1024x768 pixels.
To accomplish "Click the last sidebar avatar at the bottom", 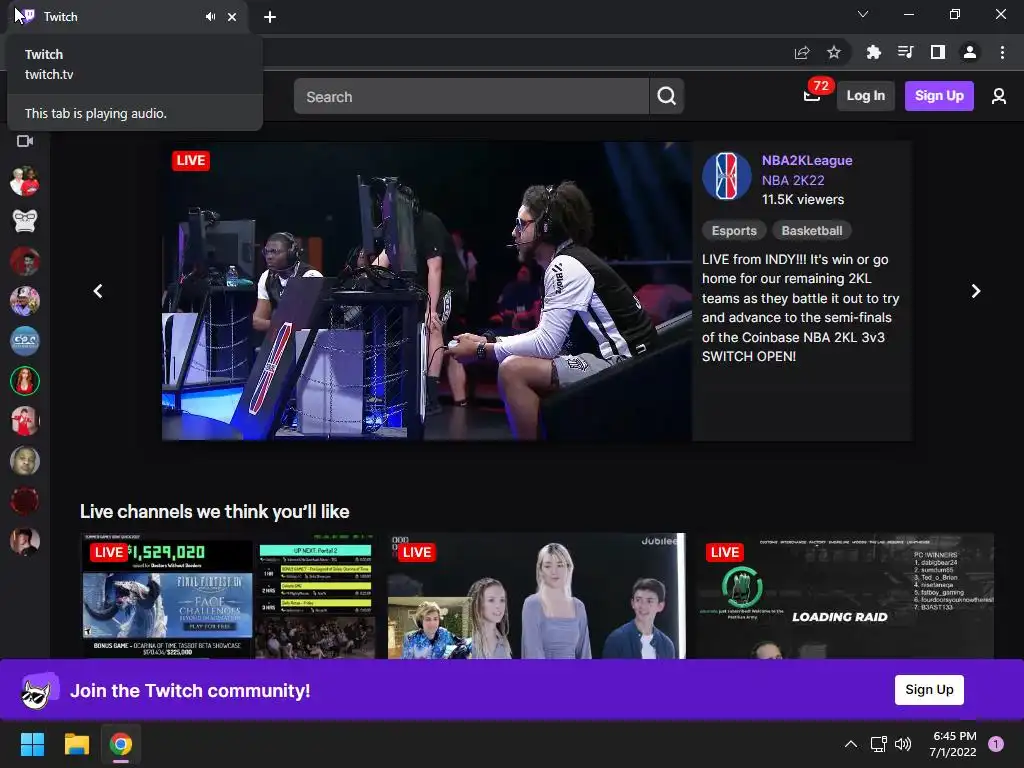I will [25, 541].
